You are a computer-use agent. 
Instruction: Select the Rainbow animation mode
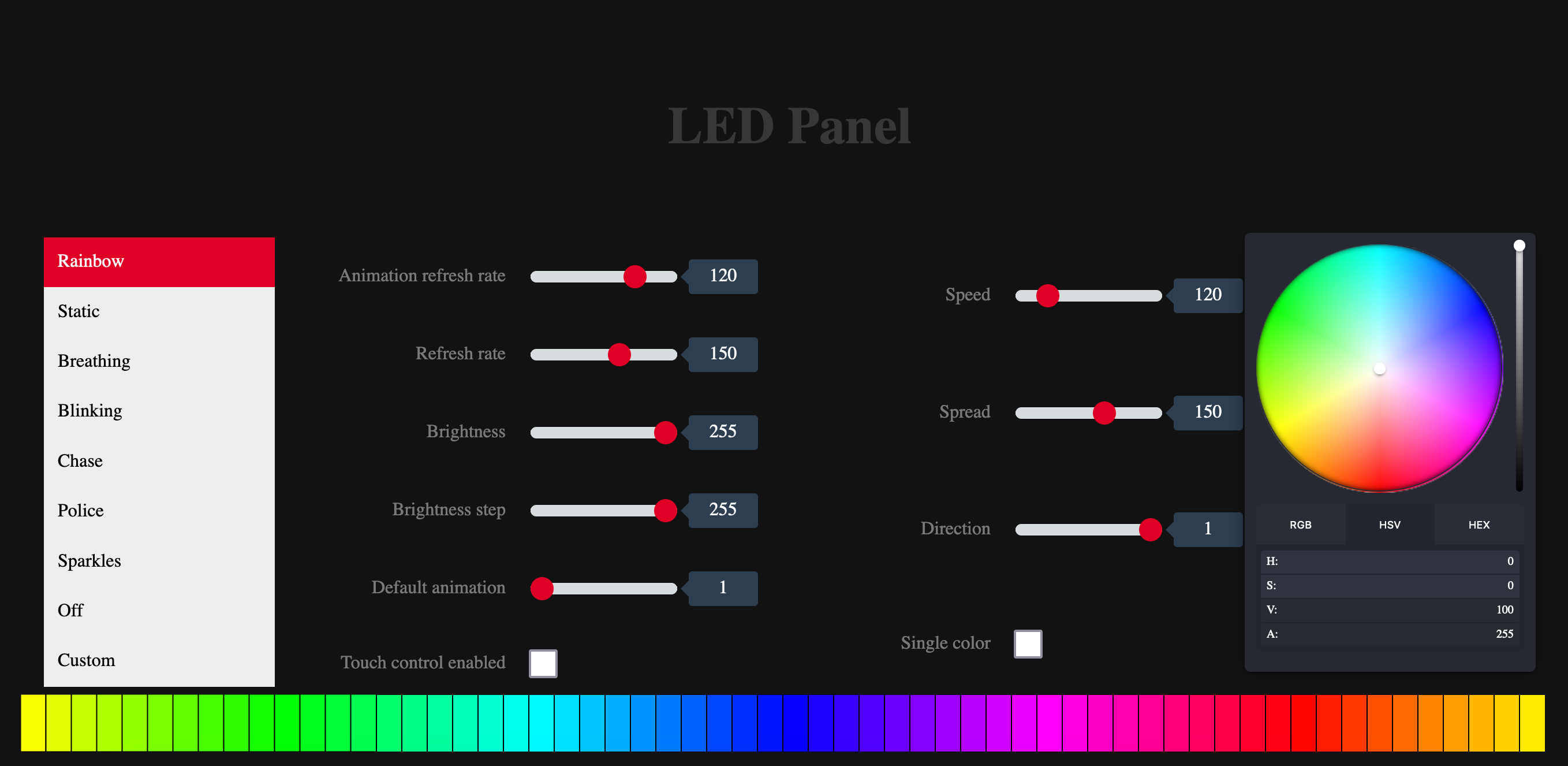[x=160, y=262]
